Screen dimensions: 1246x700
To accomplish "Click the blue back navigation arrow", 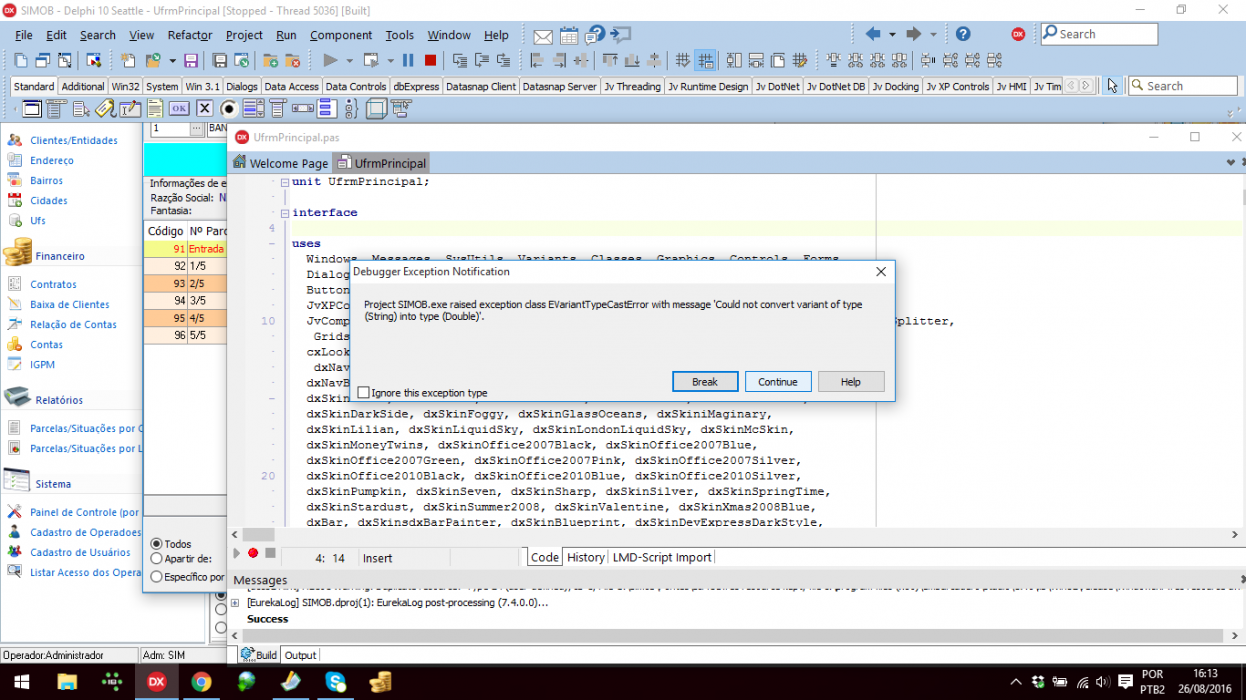I will 872,34.
